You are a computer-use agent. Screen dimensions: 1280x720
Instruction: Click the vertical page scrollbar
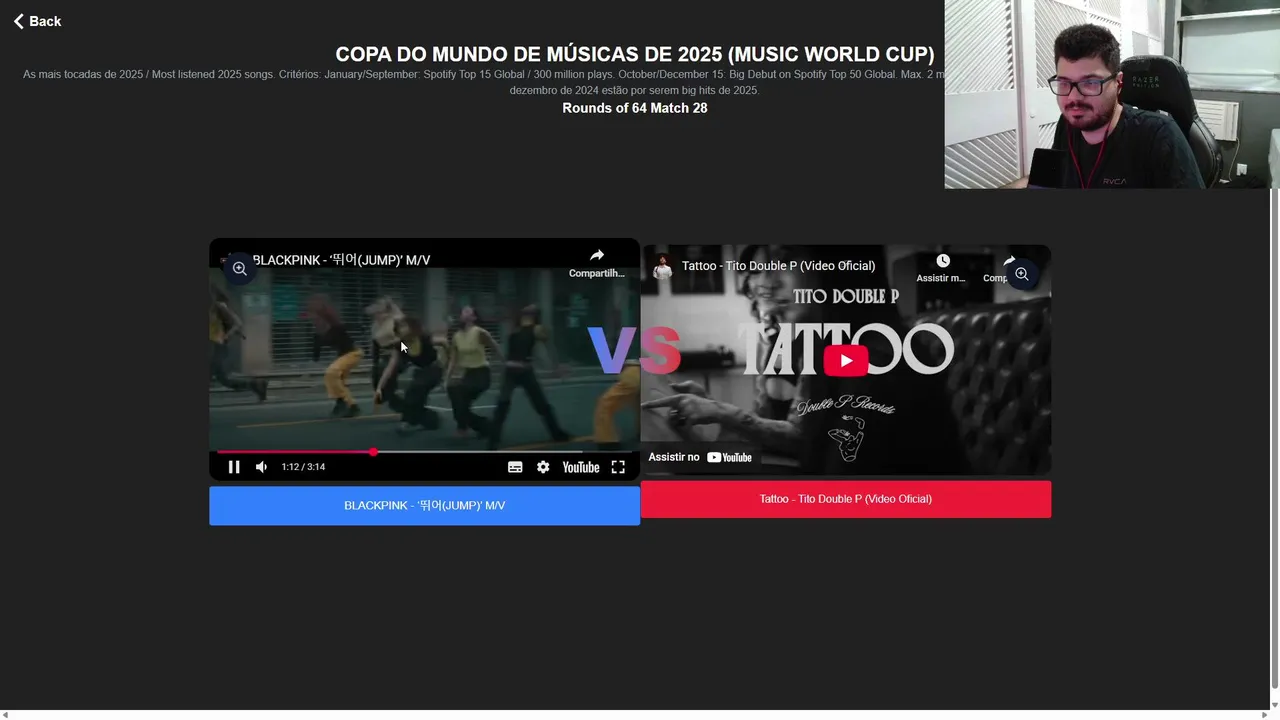[x=1274, y=440]
